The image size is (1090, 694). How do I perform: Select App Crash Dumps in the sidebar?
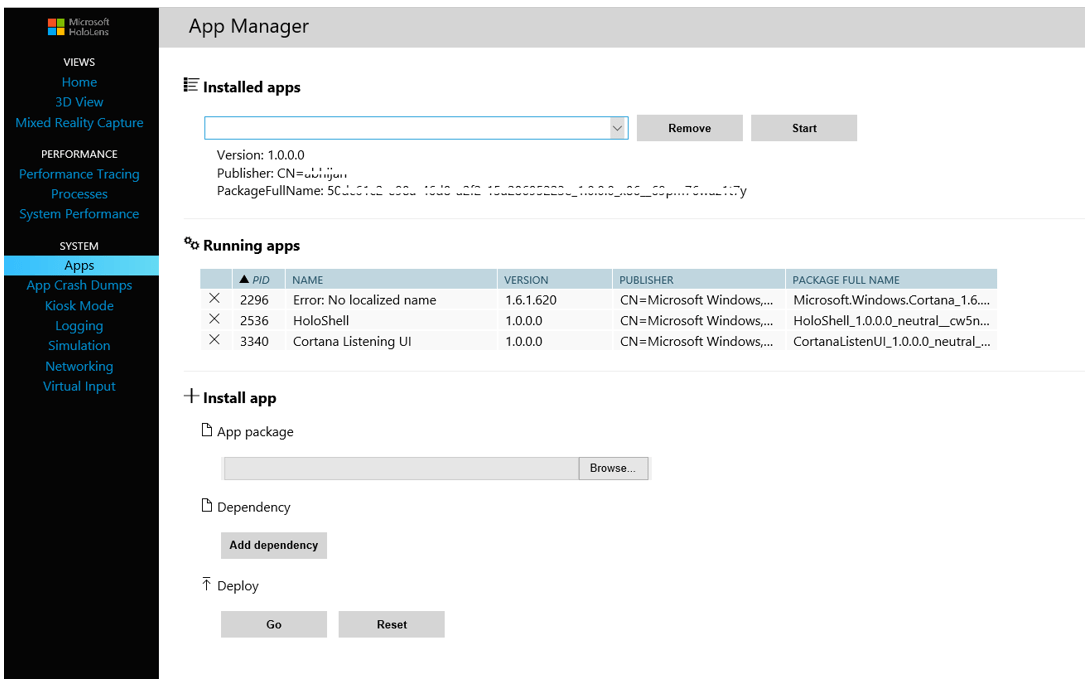tap(79, 285)
